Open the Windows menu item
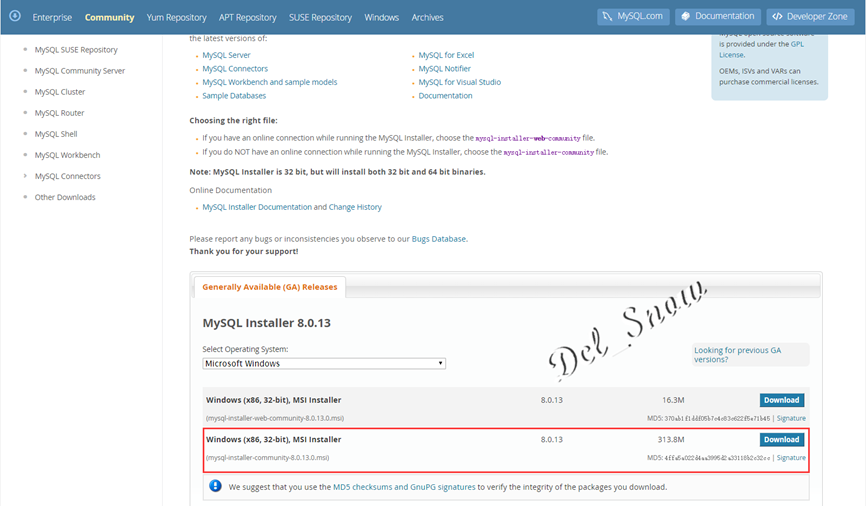This screenshot has height=506, width=866. [x=381, y=17]
